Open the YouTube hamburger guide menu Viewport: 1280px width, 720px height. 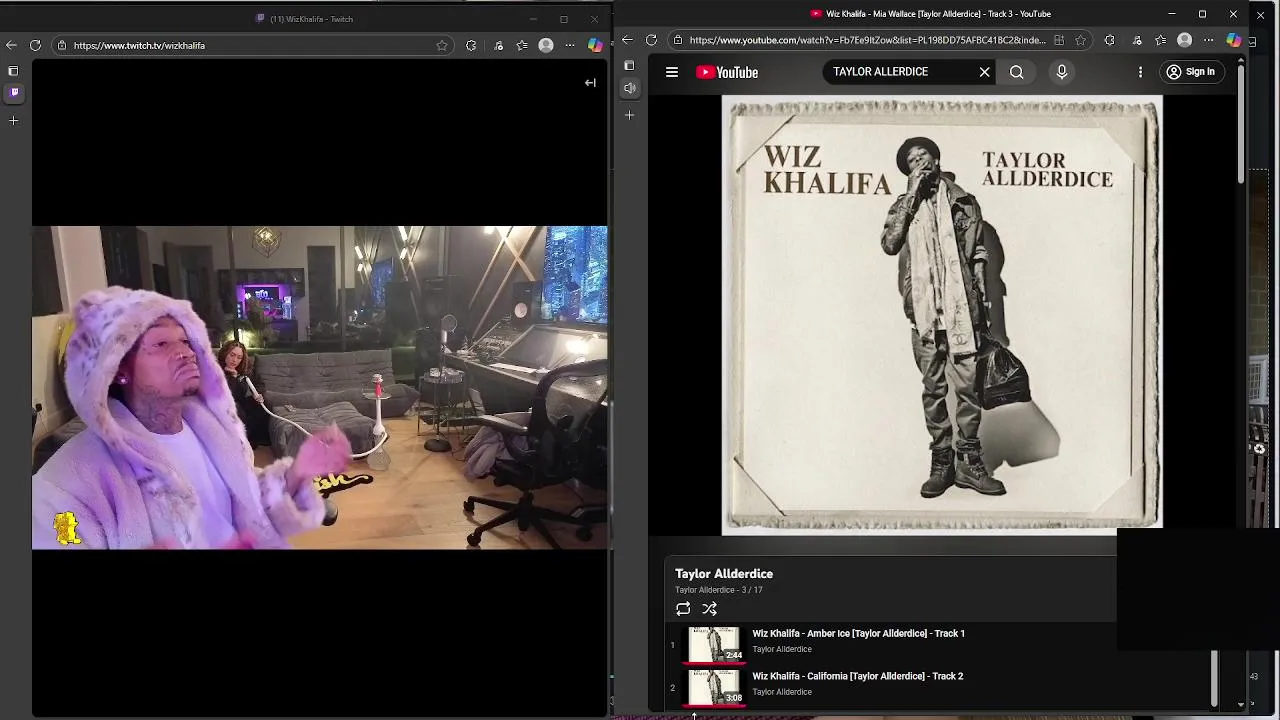click(672, 72)
